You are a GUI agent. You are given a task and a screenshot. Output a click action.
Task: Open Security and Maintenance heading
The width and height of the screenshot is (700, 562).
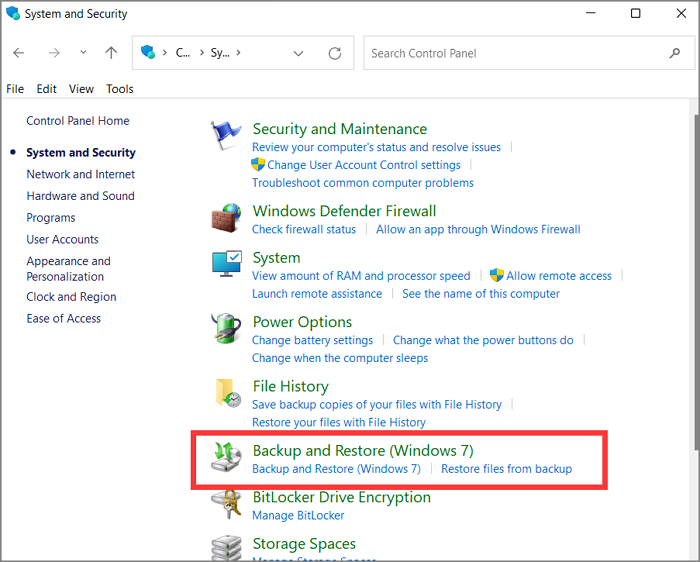coord(340,129)
